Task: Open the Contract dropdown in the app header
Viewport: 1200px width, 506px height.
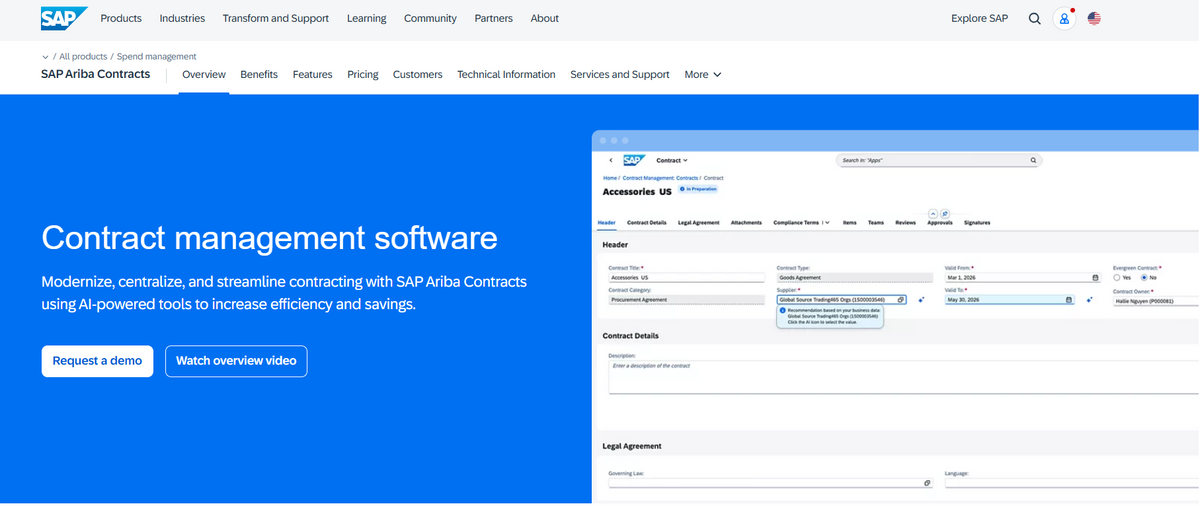Action: (x=672, y=160)
